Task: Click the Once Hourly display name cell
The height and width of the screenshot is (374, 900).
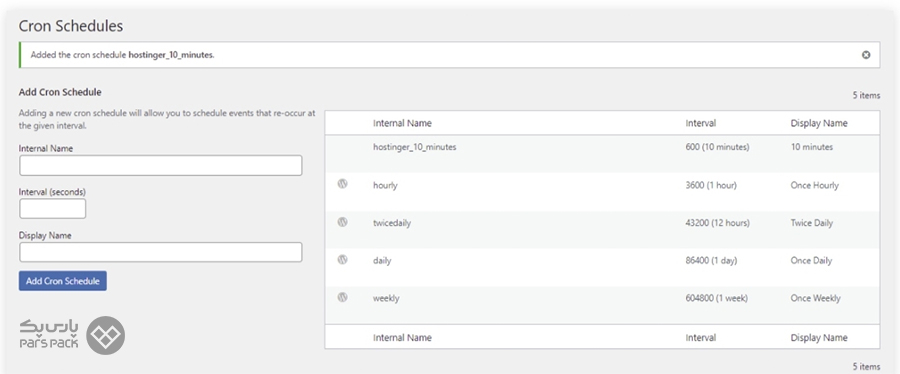Action: (814, 185)
